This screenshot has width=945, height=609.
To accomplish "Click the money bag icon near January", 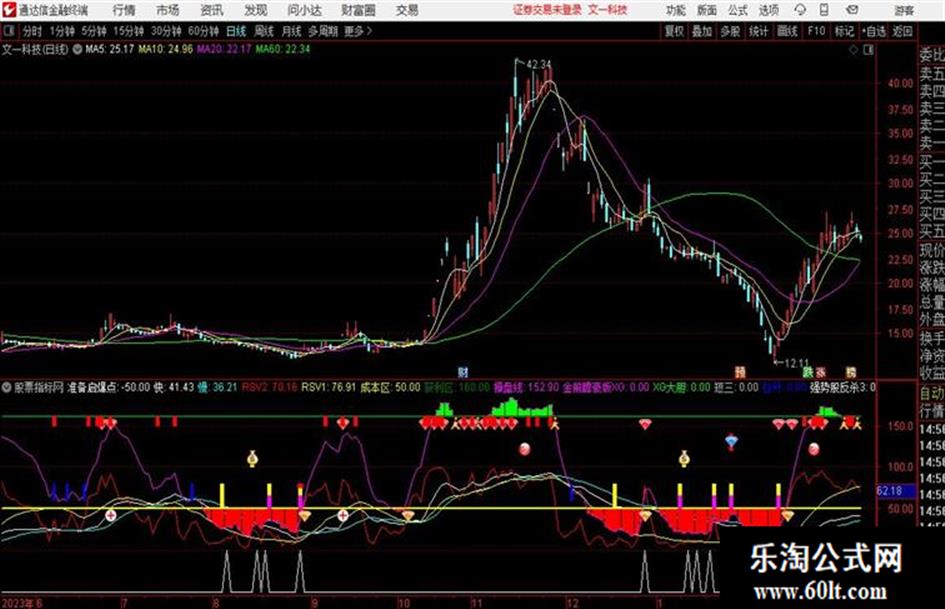I will pyautogui.click(x=683, y=459).
